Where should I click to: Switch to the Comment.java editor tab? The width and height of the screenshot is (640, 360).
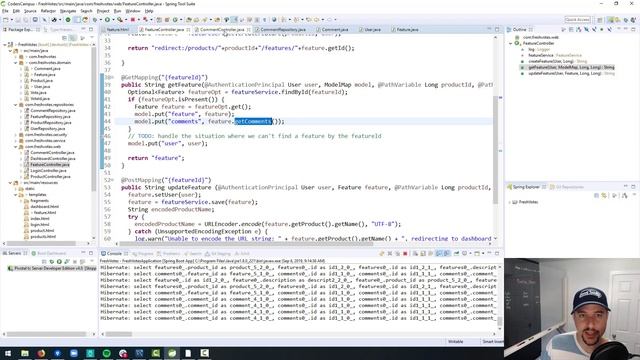point(335,29)
